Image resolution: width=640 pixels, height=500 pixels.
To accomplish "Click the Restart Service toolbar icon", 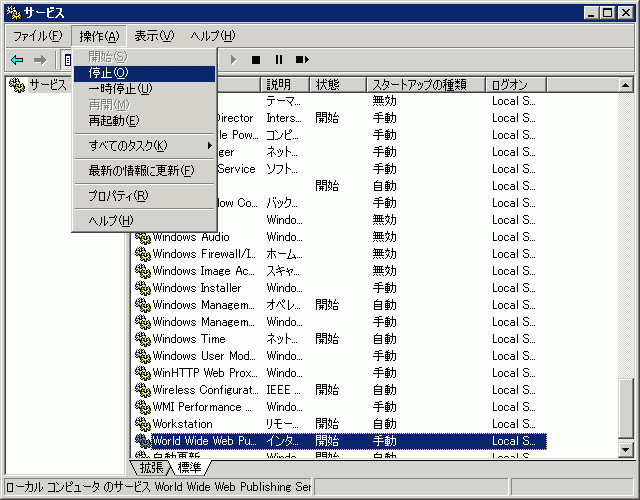I will (302, 60).
